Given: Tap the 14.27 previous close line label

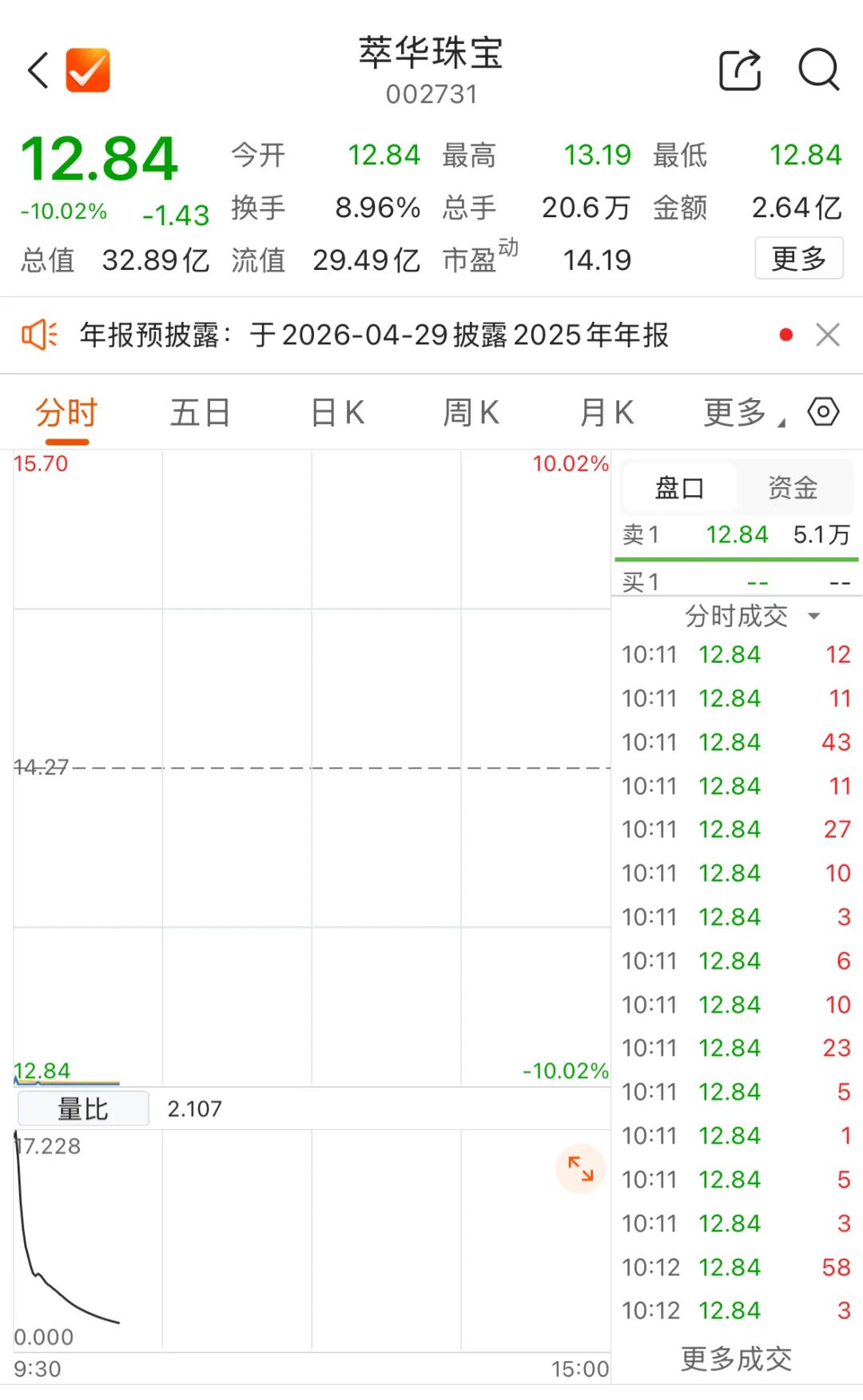Looking at the screenshot, I should click(41, 767).
